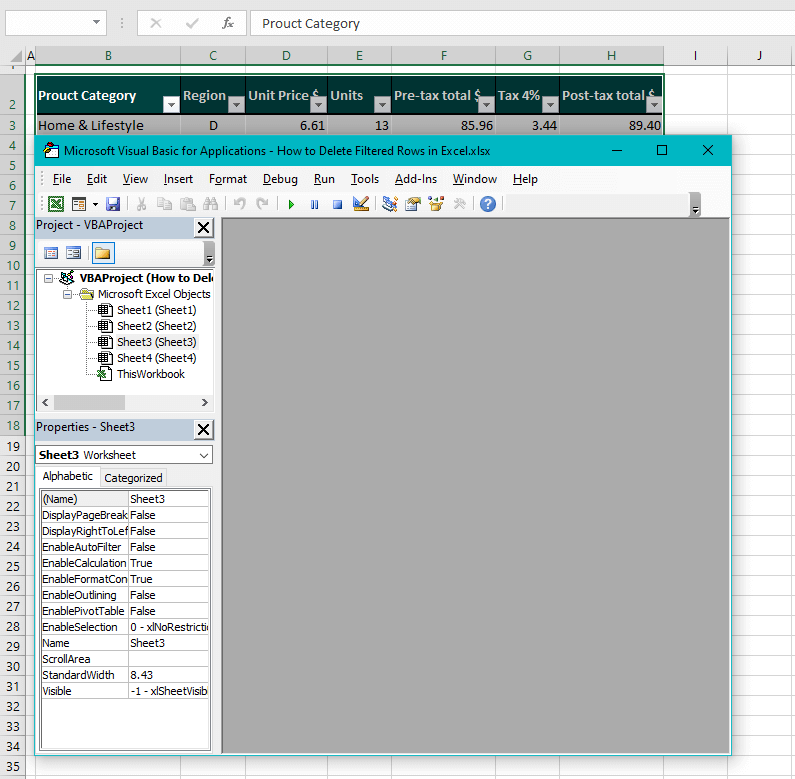Click the project tree scroll right arrow
Image resolution: width=795 pixels, height=779 pixels.
pyautogui.click(x=204, y=402)
